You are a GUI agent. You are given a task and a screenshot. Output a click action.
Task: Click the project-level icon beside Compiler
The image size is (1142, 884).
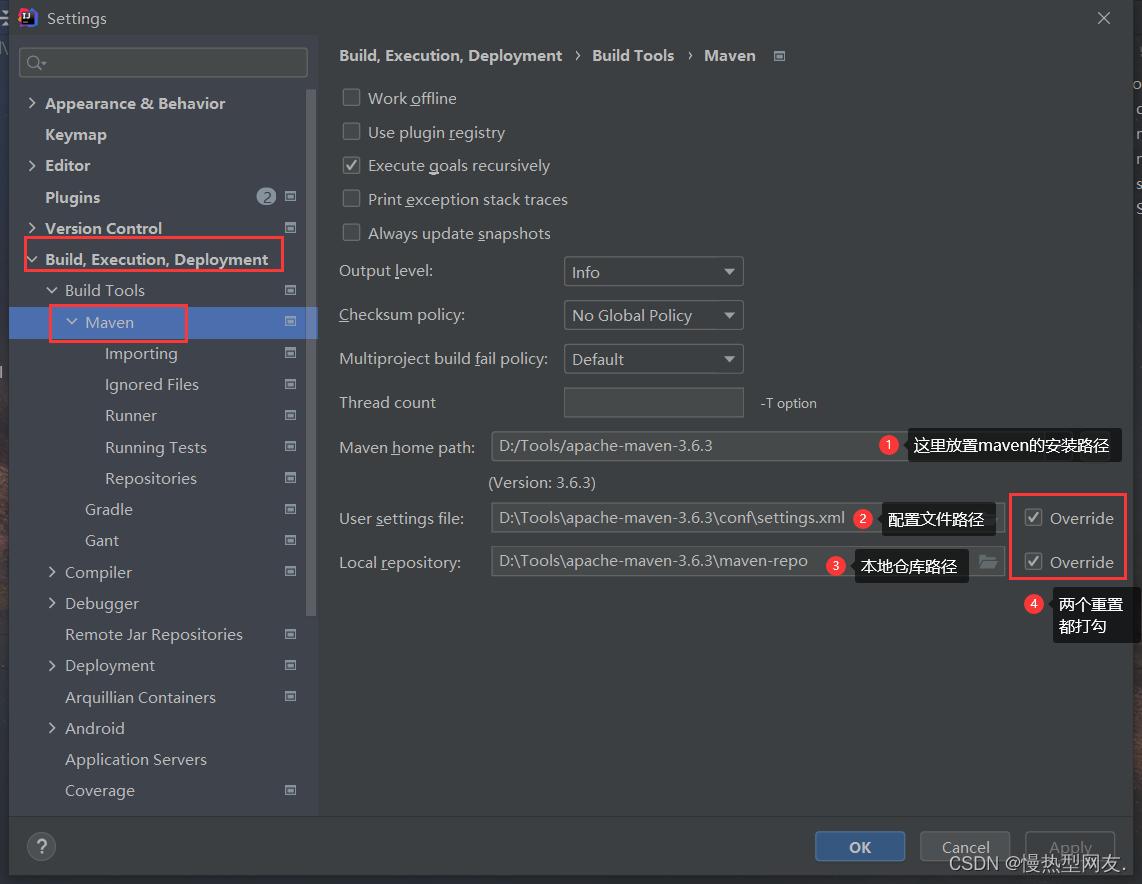coord(291,572)
